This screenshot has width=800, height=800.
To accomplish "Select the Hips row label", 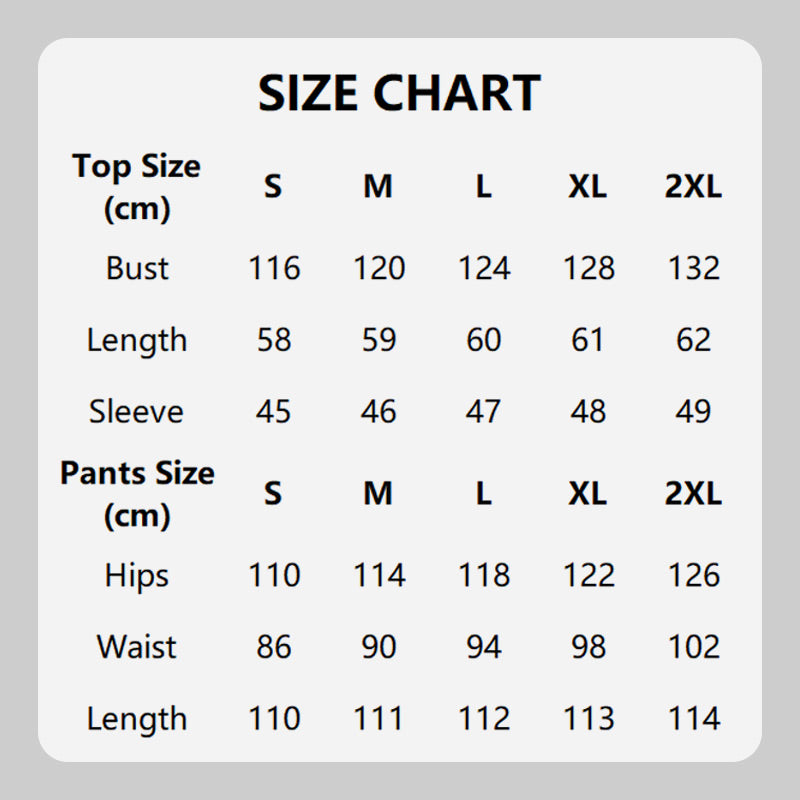I will (137, 575).
